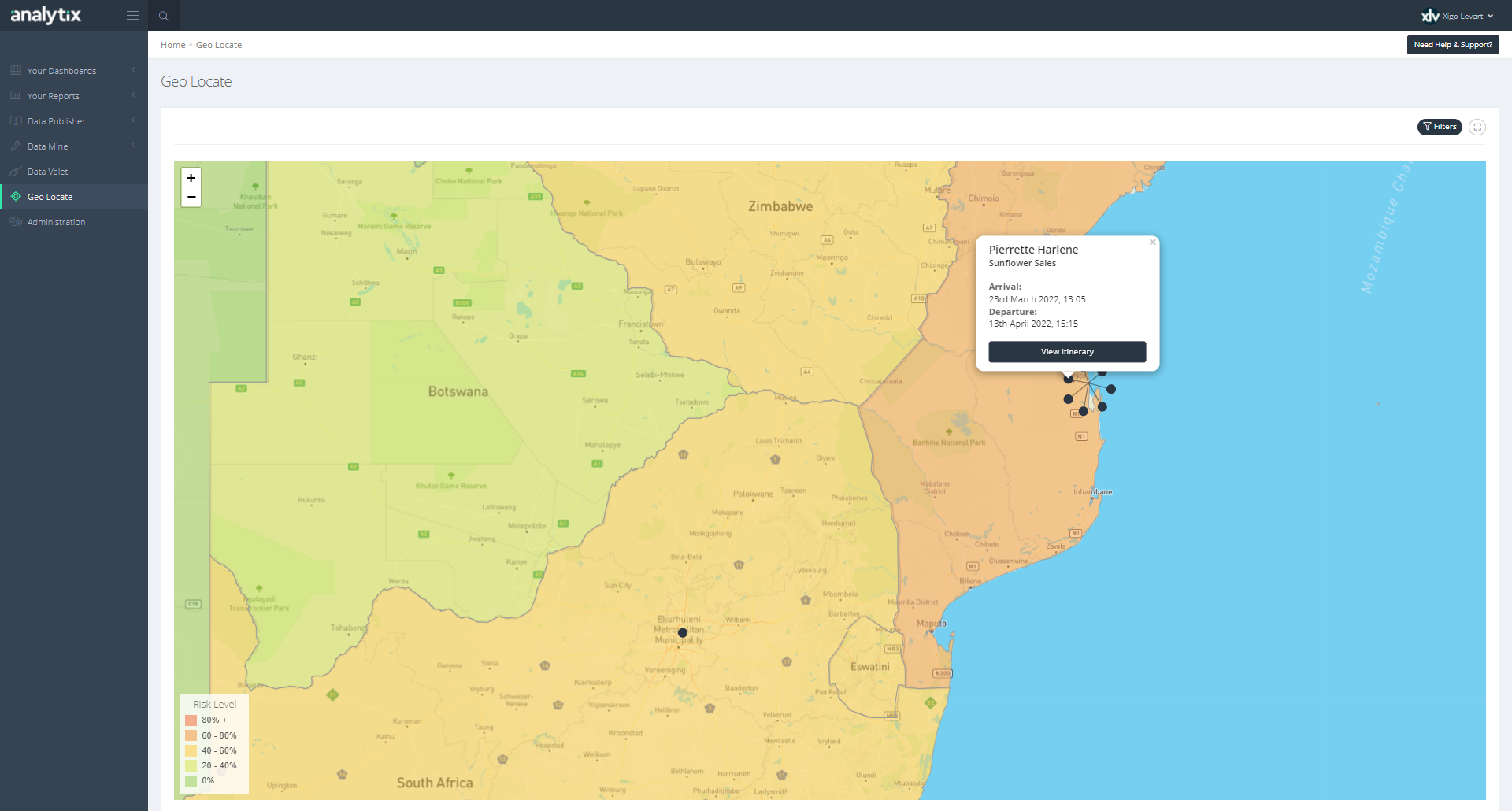Click the Your Reports chart icon

coord(16,96)
